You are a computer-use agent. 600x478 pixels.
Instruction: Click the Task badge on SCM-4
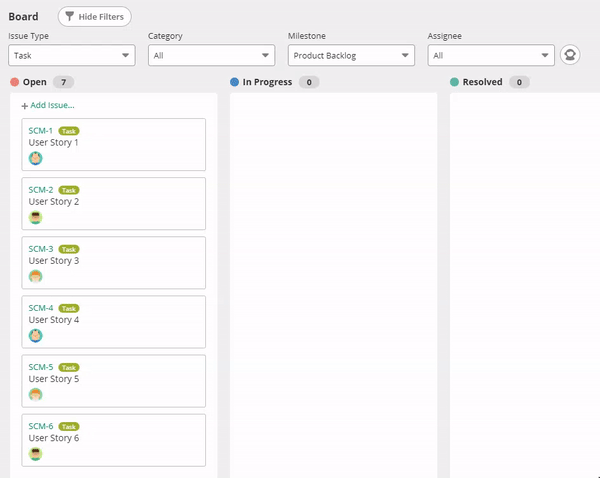click(69, 308)
